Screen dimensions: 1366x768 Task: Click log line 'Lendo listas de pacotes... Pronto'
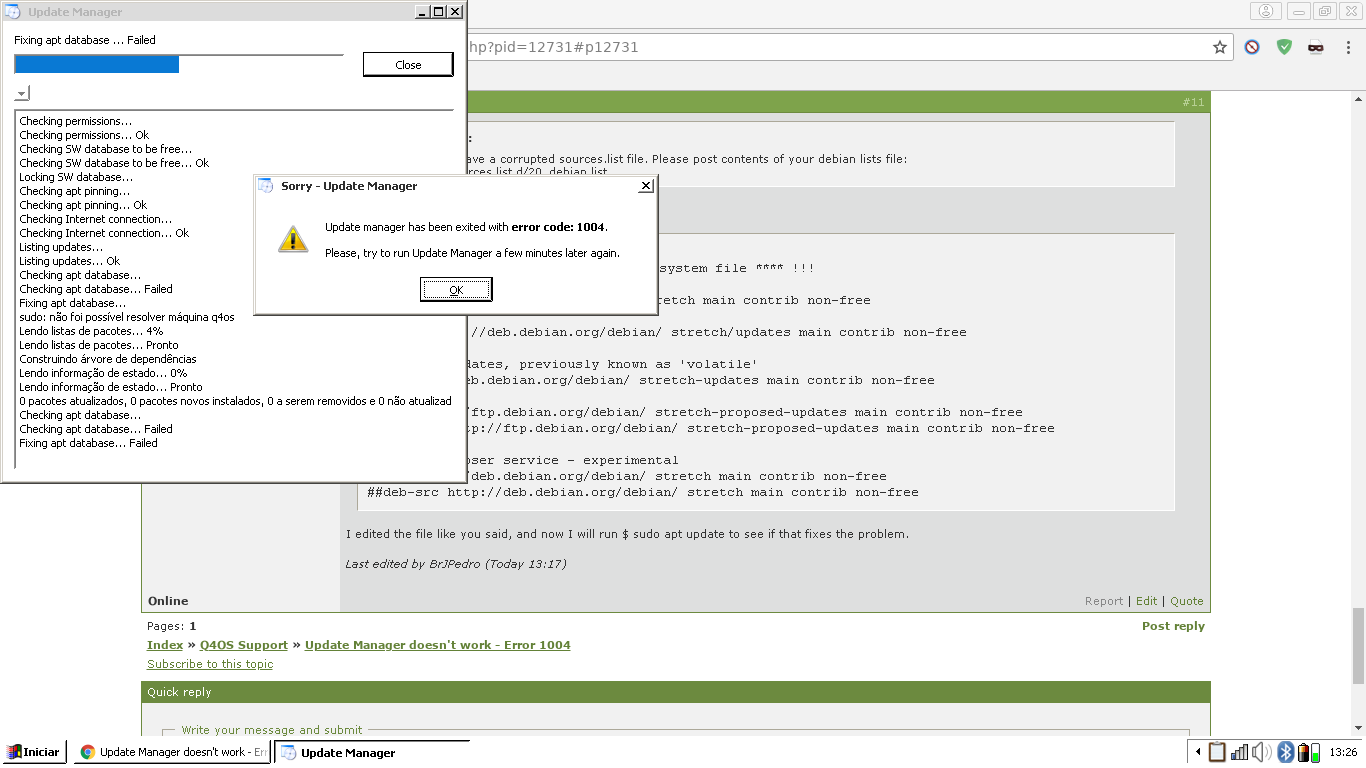(99, 345)
